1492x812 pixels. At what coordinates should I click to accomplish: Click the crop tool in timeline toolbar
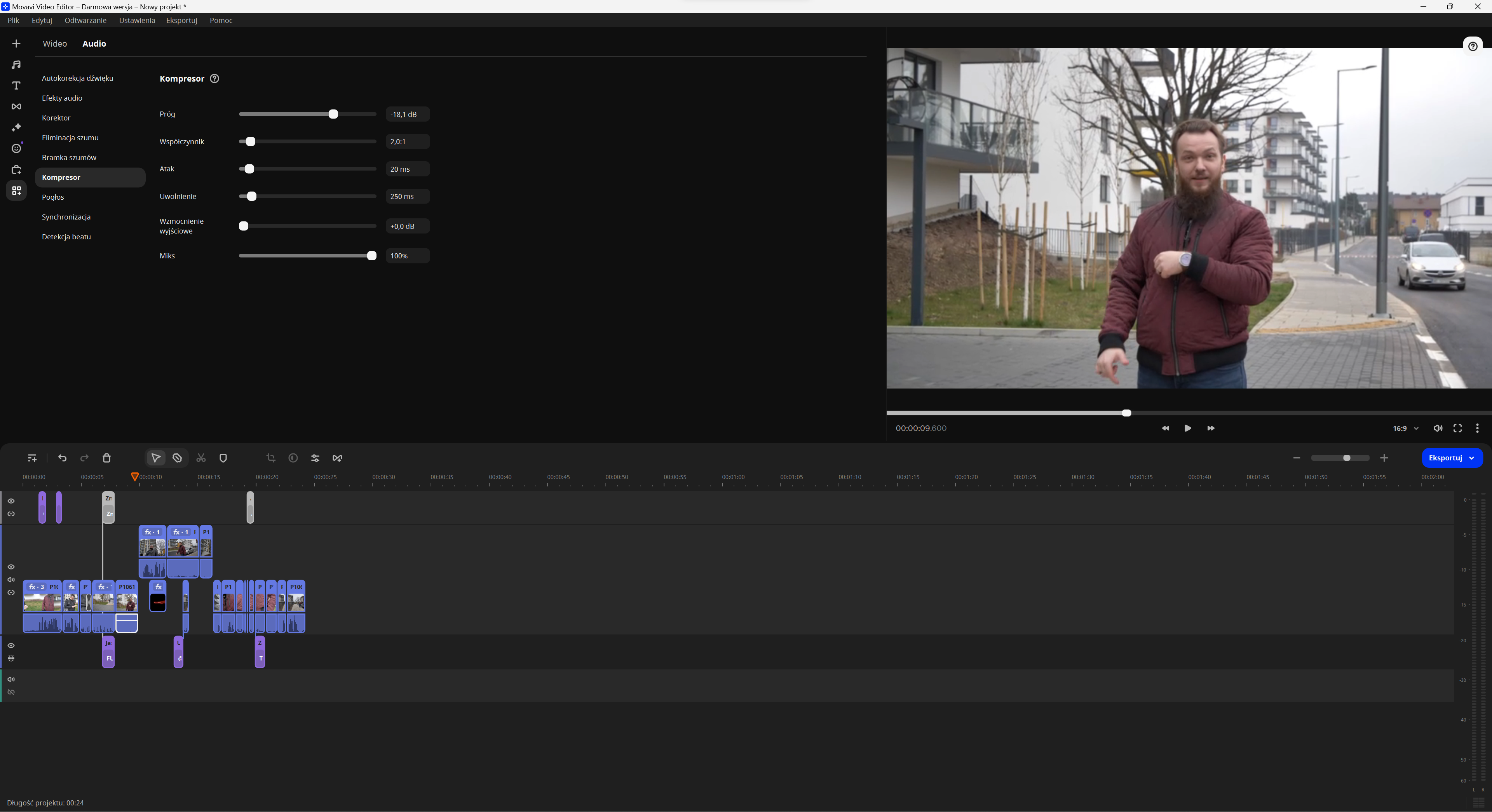pos(270,458)
